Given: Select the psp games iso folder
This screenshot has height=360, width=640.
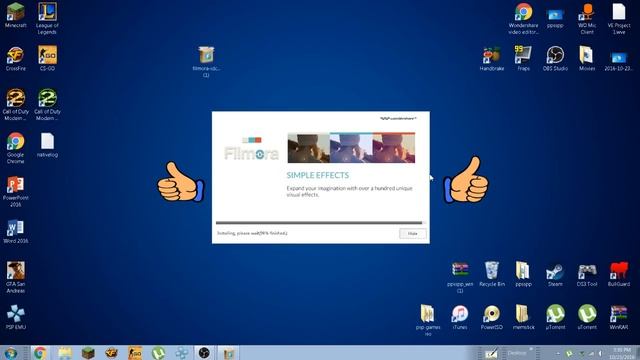Looking at the screenshot, I should pyautogui.click(x=428, y=320).
